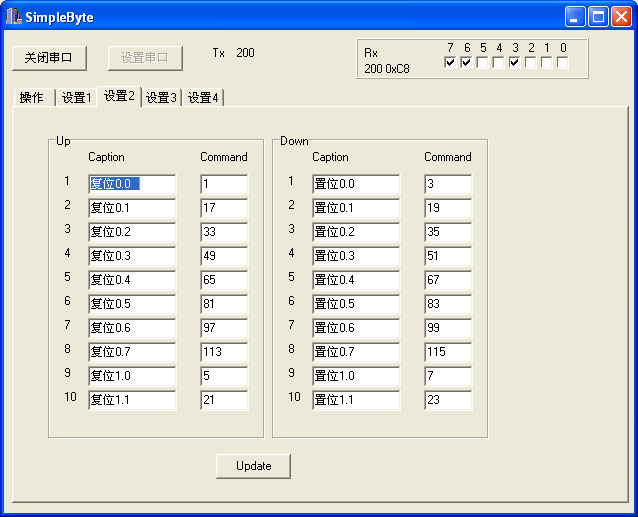Click Up caption field 复位0.5
638x517 pixels.
tap(132, 304)
